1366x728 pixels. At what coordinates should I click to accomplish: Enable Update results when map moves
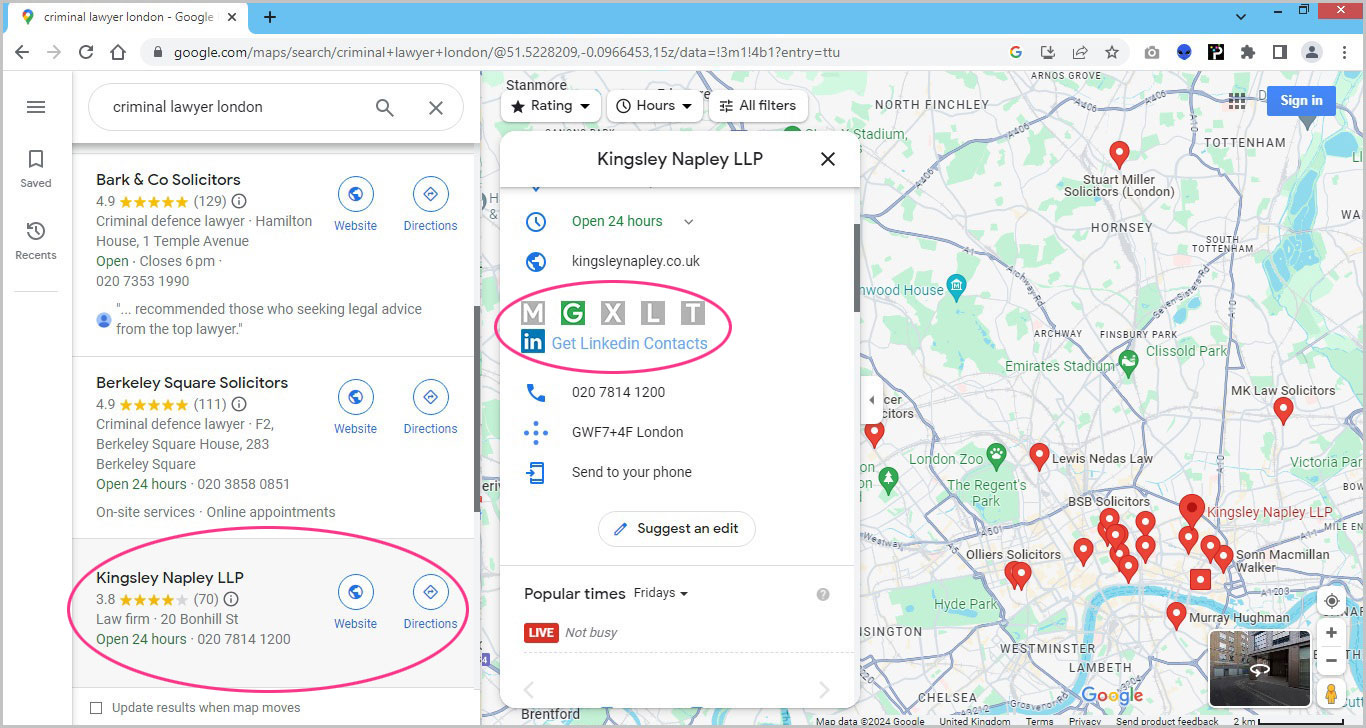tap(96, 708)
